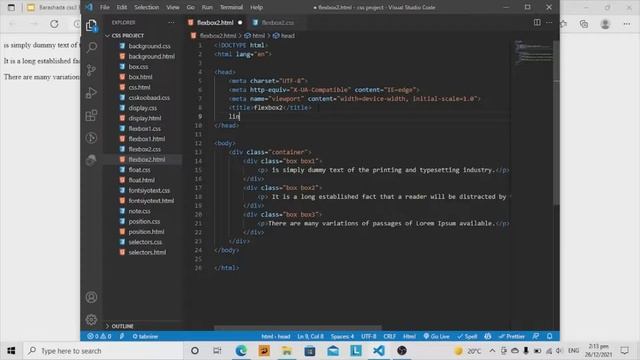
Task: Open the Help menu
Action: [x=256, y=7]
